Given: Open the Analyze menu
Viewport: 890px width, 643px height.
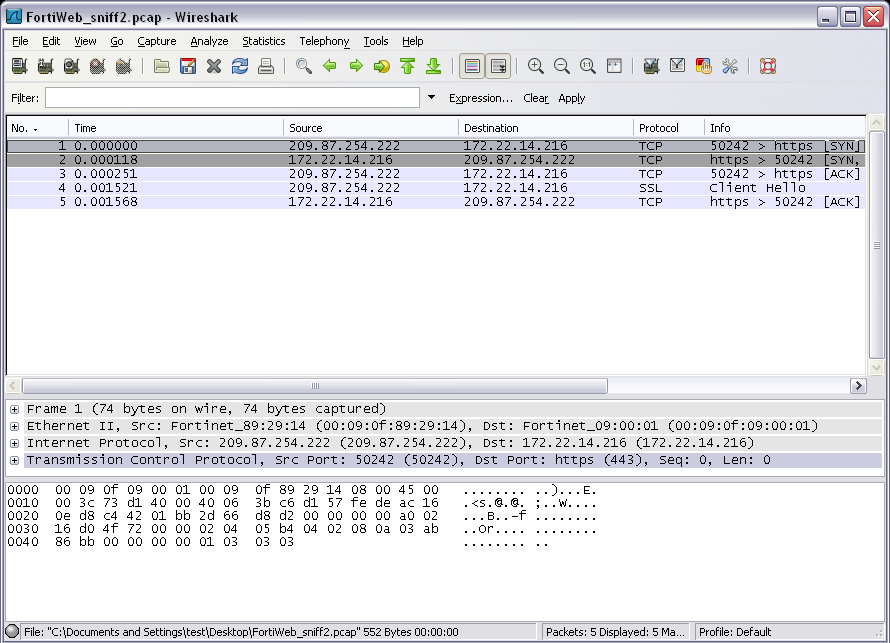Looking at the screenshot, I should pyautogui.click(x=209, y=41).
